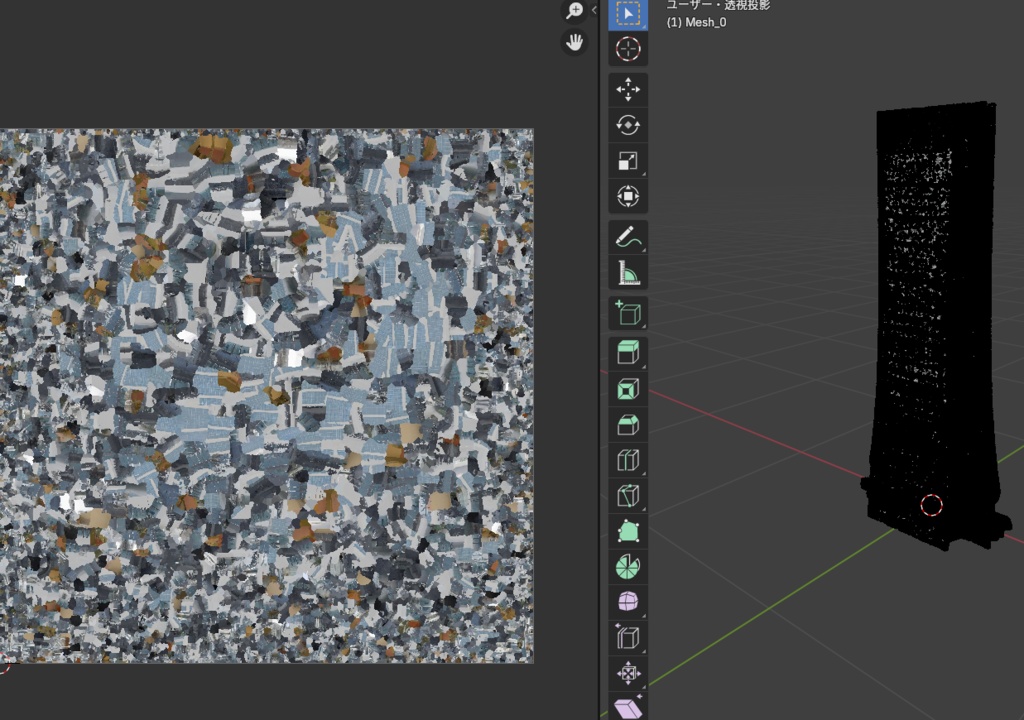Select the Smooth vertices tool
This screenshot has height=720, width=1024.
click(628, 602)
